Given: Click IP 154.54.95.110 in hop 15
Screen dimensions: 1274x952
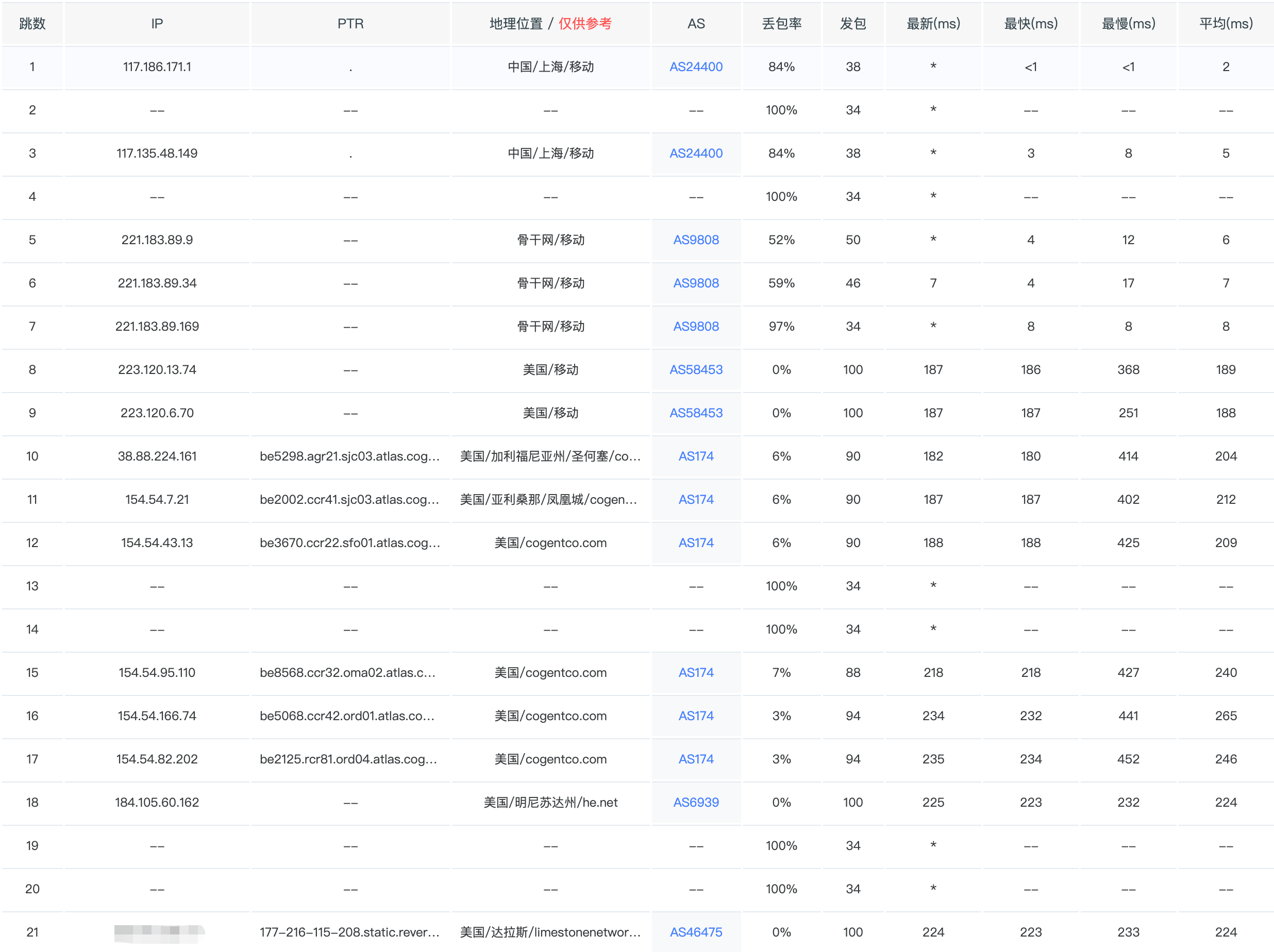Looking at the screenshot, I should [157, 672].
